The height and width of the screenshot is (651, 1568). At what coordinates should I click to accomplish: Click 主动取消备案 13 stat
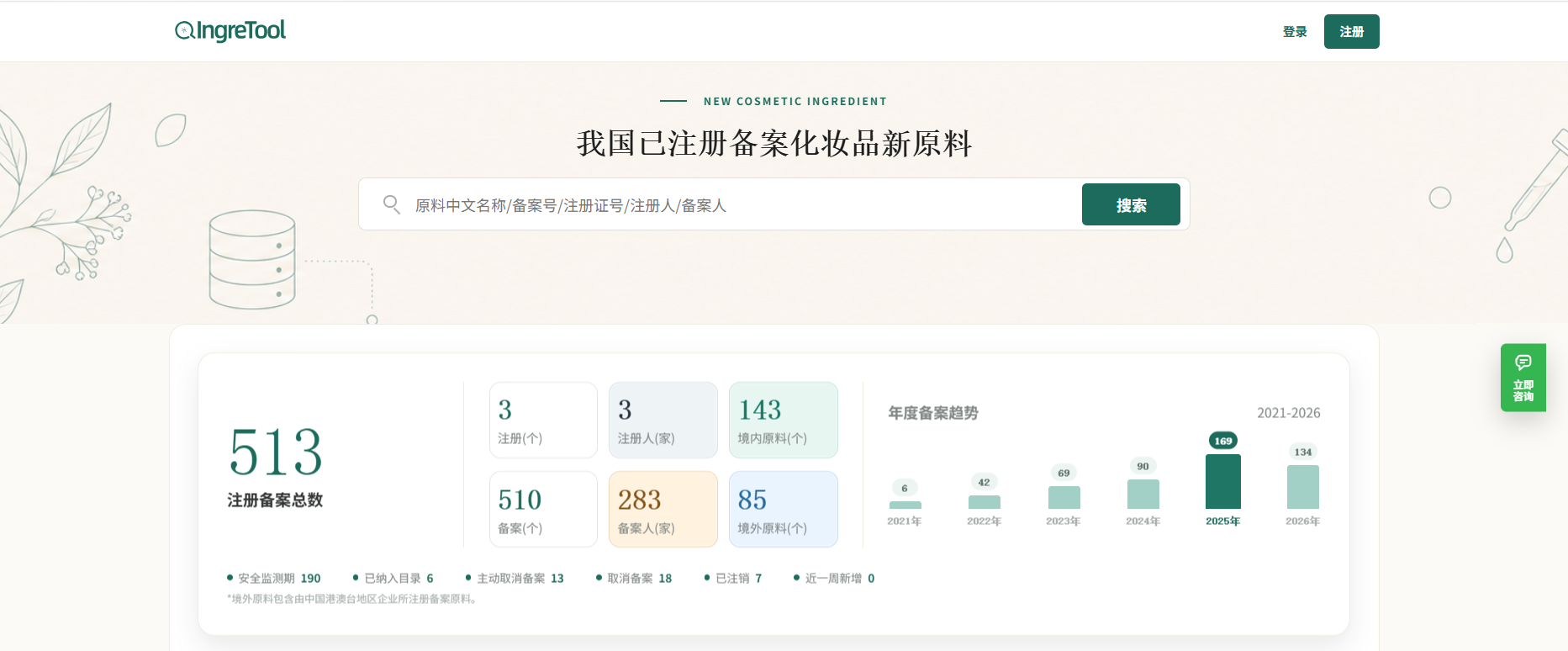pos(515,579)
